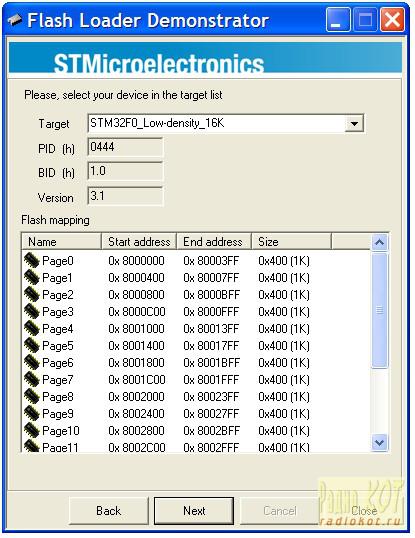
Task: Sort by the Start address column header
Action: click(139, 241)
